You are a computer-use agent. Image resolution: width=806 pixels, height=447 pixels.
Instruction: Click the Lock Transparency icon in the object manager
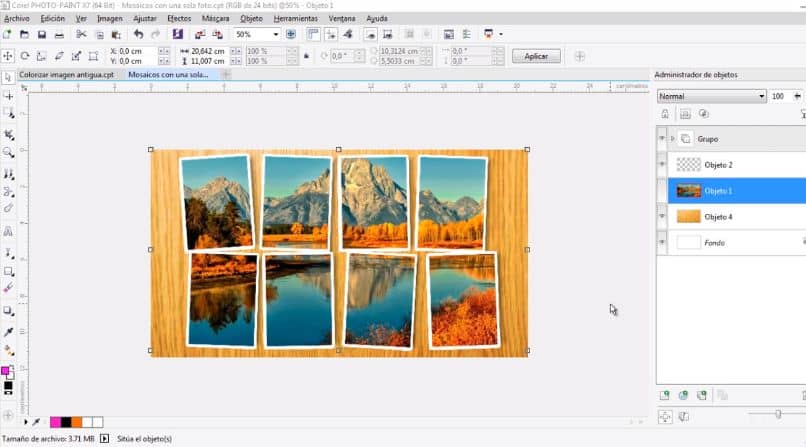(x=665, y=114)
